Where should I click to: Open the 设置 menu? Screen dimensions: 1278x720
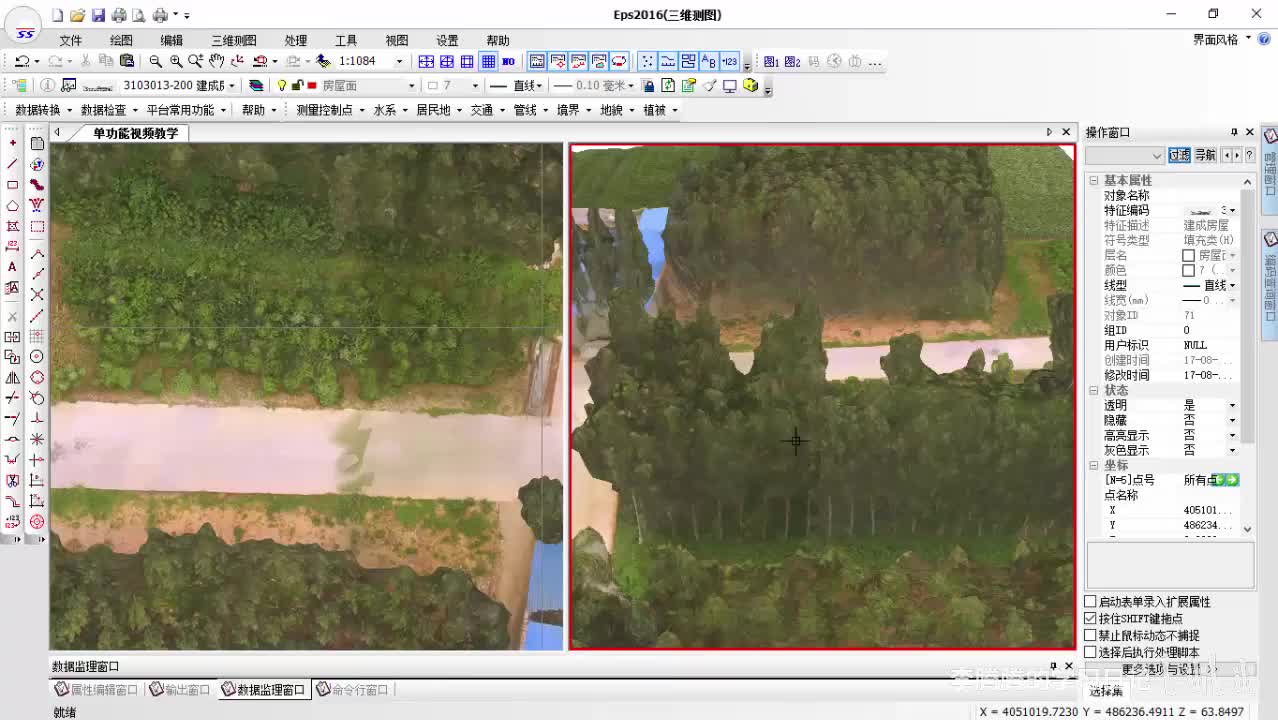pyautogui.click(x=447, y=41)
